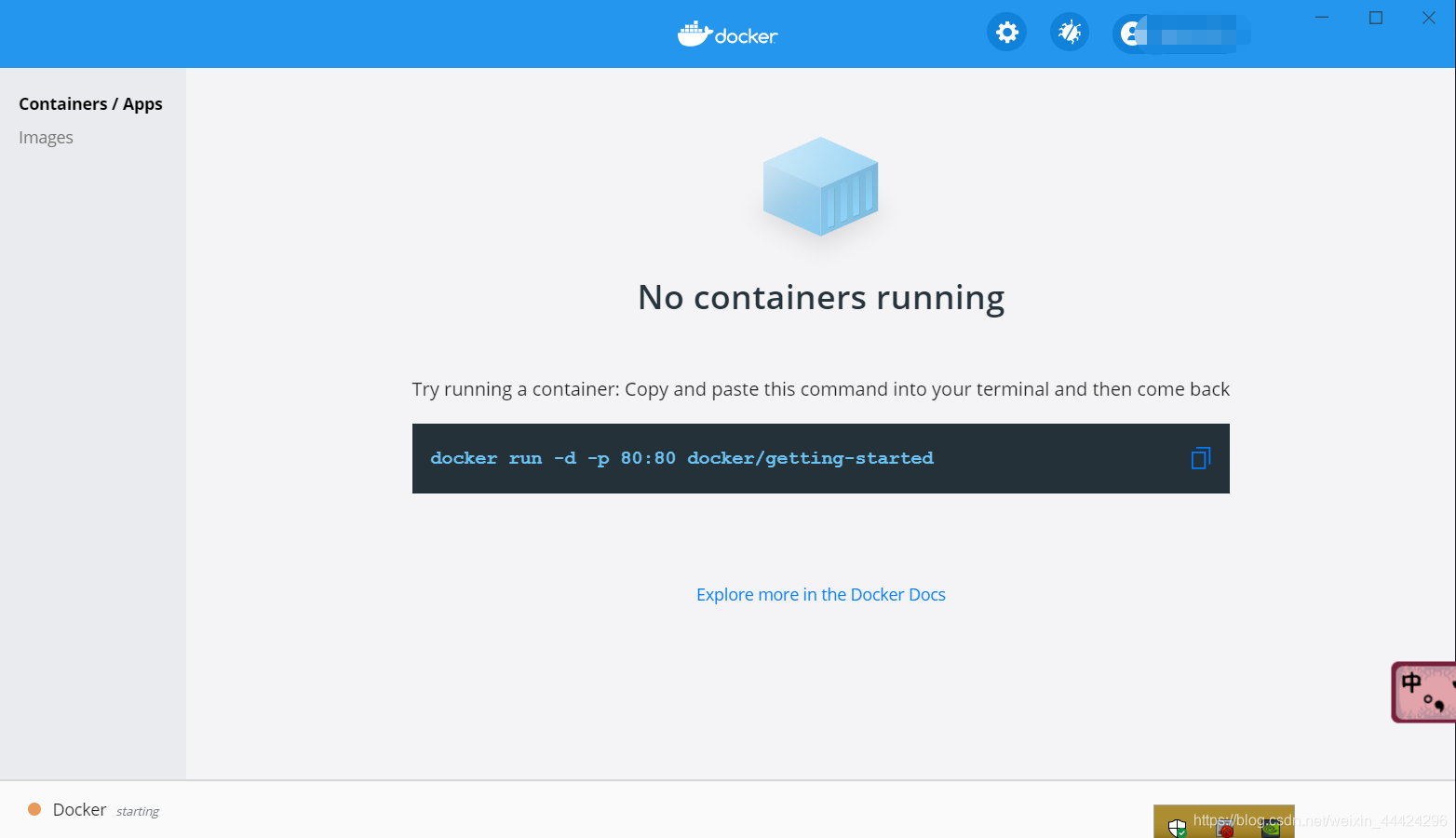Click the Docker label in status bar
This screenshot has width=1456, height=838.
tap(79, 809)
